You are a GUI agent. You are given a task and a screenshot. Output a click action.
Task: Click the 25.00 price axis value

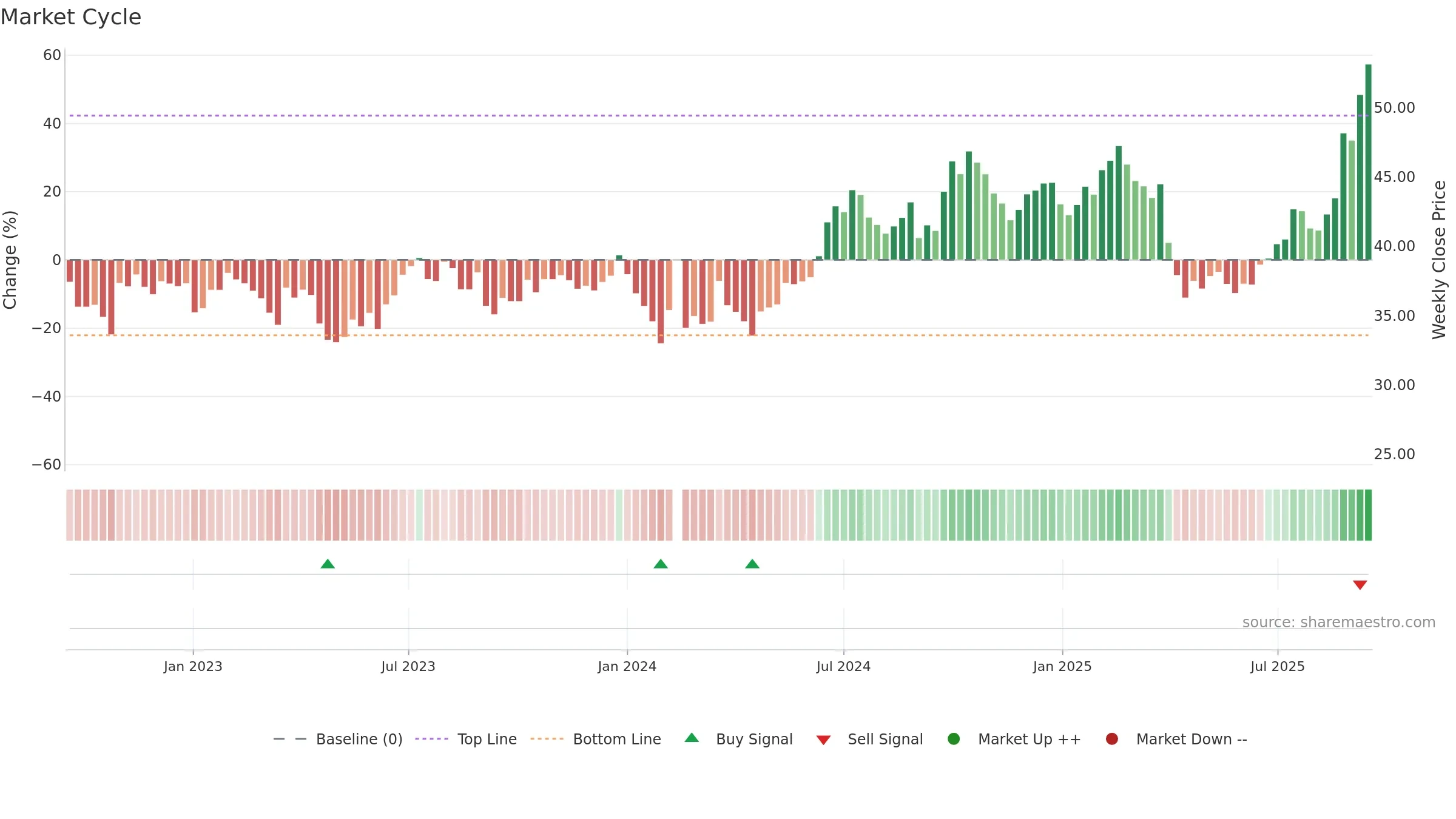[1395, 454]
